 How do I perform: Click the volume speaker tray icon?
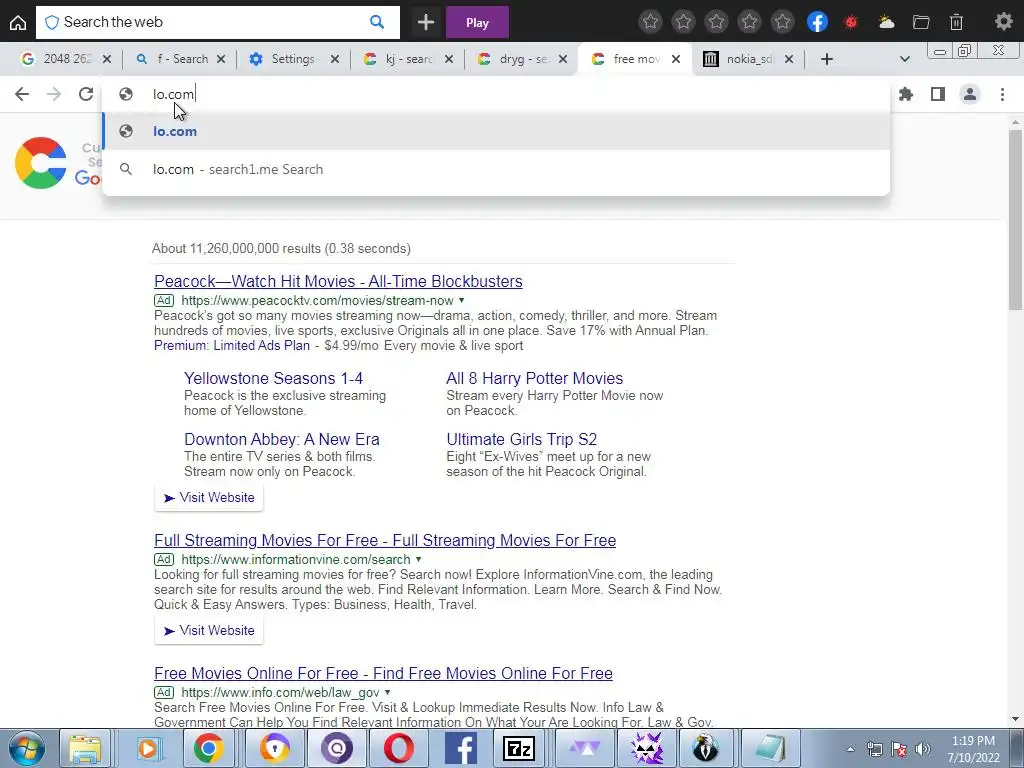pyautogui.click(x=923, y=749)
